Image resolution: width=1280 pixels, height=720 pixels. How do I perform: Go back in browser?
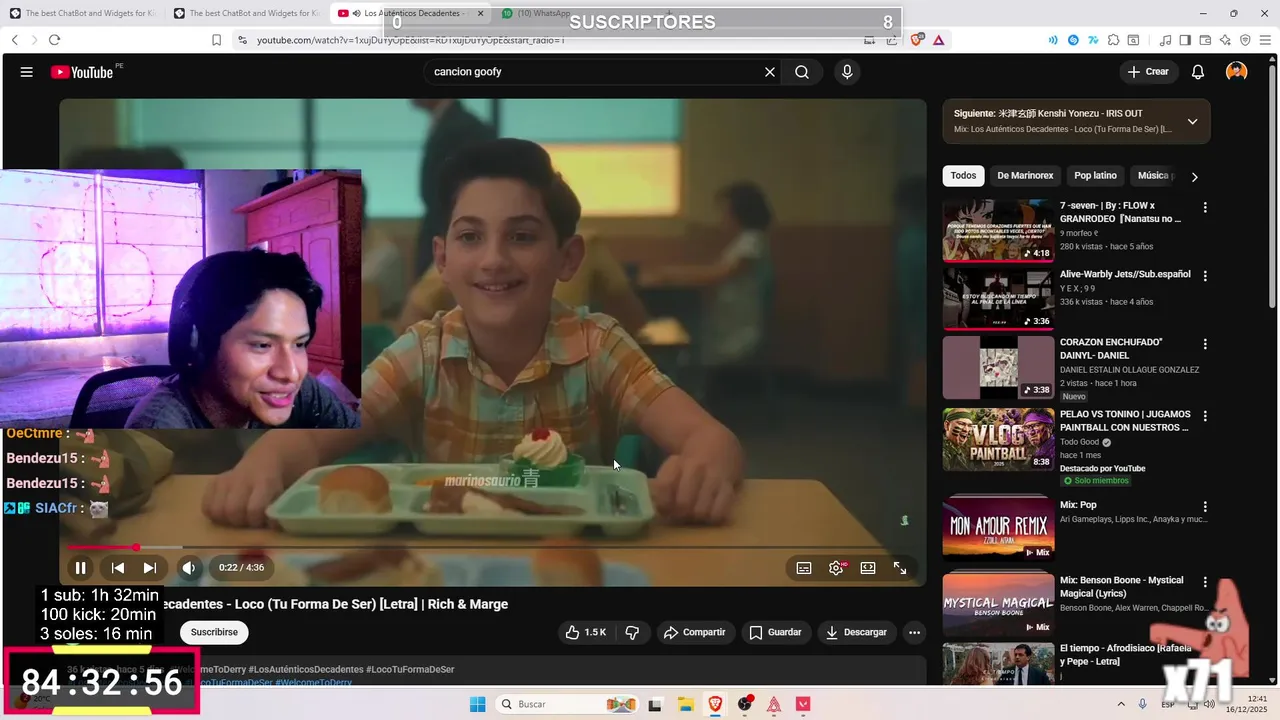(15, 40)
